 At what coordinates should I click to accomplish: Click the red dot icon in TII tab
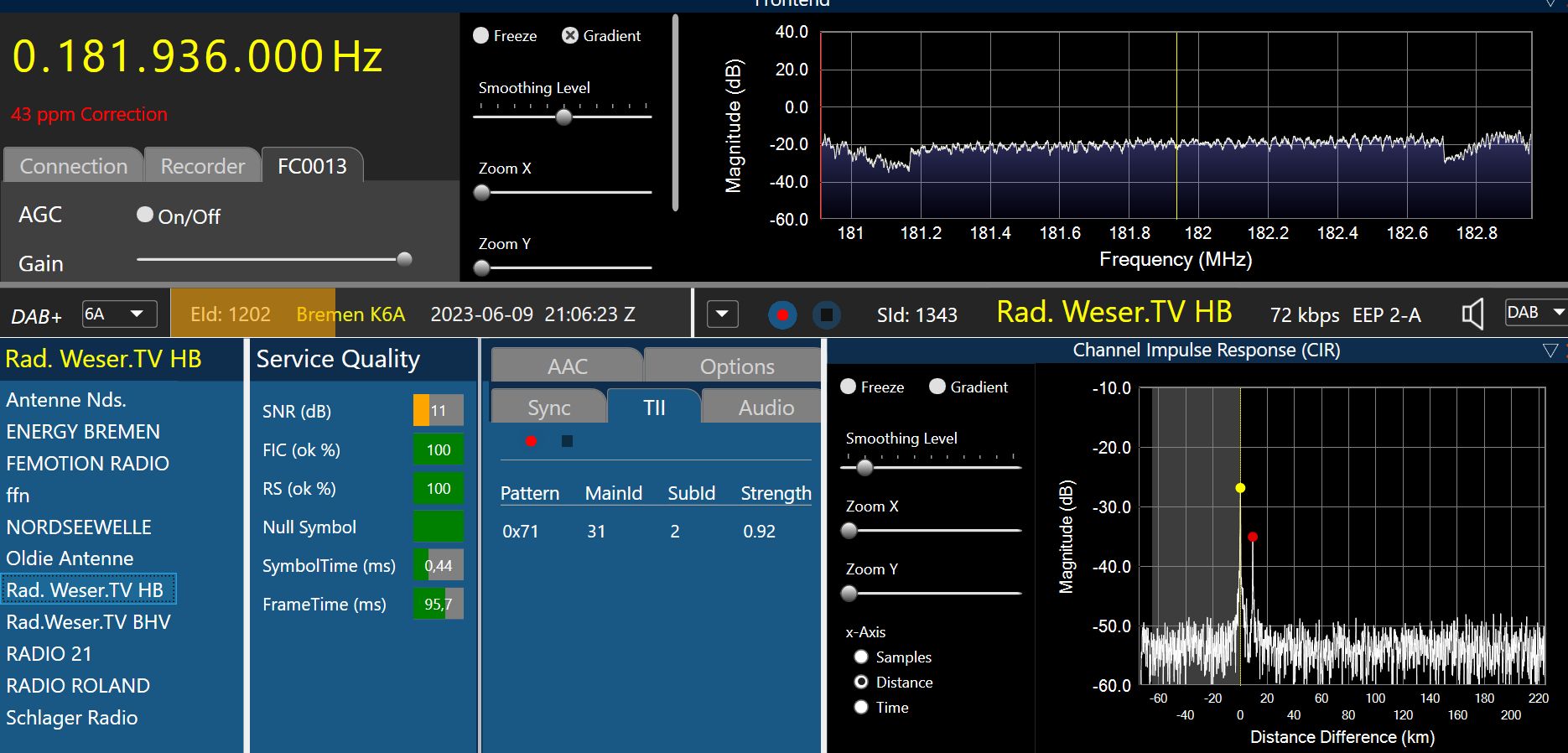pyautogui.click(x=531, y=441)
